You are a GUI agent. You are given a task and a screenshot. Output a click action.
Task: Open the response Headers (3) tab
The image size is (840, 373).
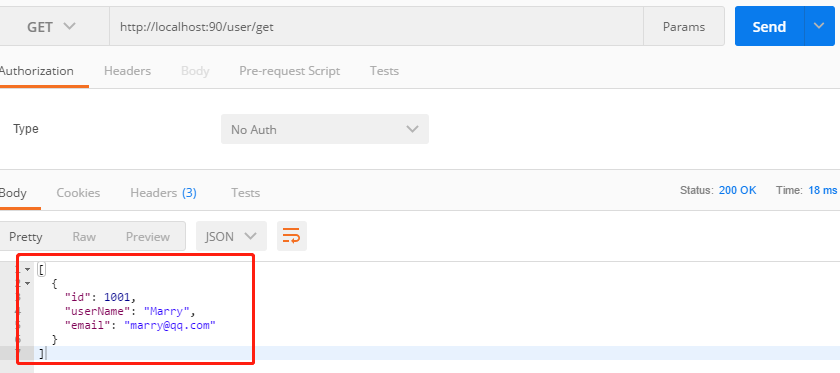click(x=163, y=193)
